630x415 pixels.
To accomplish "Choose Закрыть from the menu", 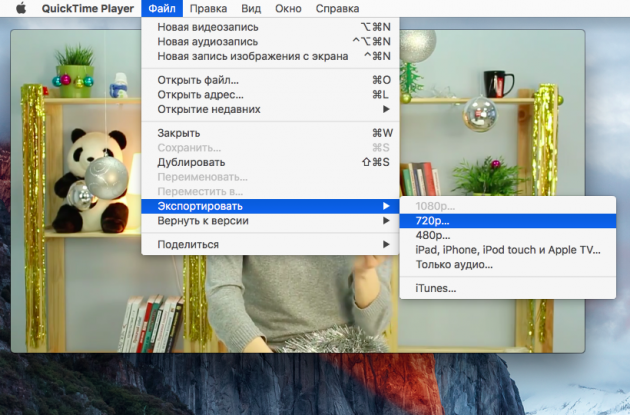I will (x=270, y=133).
